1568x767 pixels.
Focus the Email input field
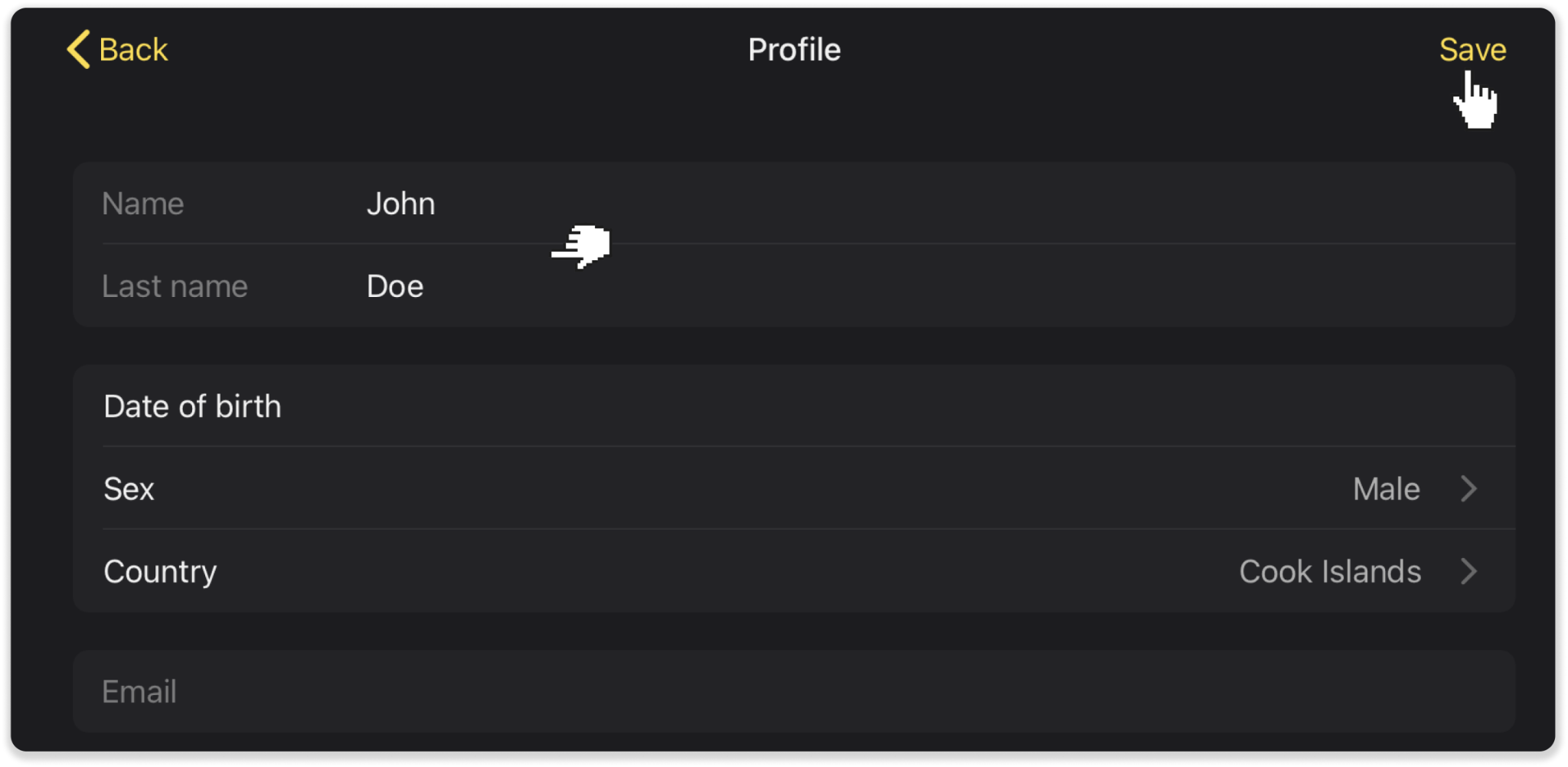coord(793,691)
